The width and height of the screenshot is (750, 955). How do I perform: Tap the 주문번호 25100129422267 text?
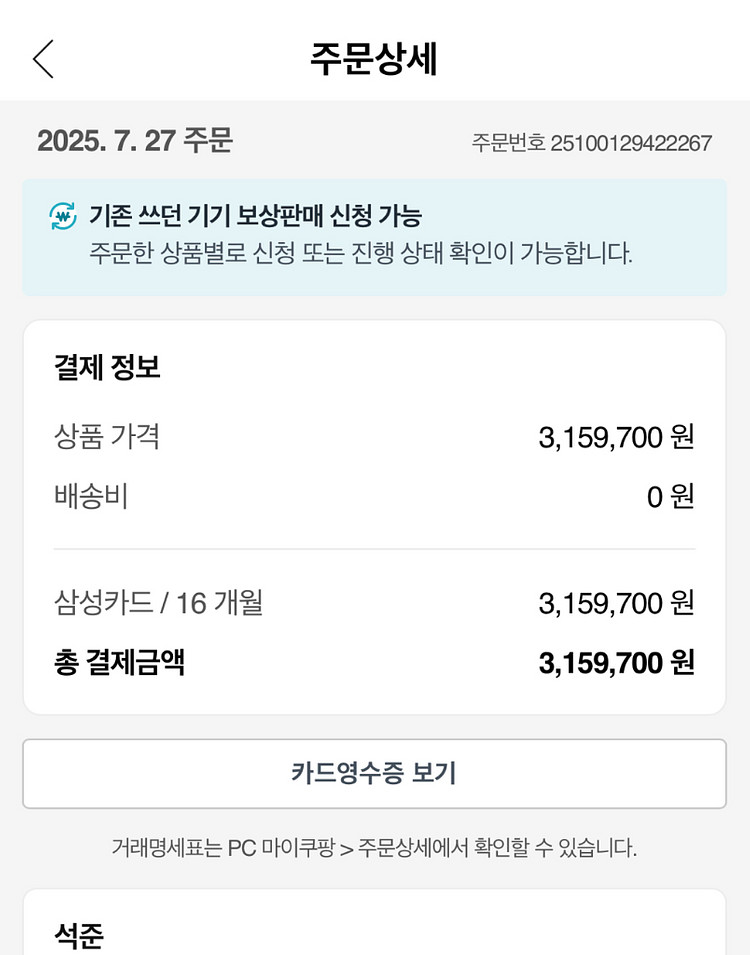[x=591, y=143]
